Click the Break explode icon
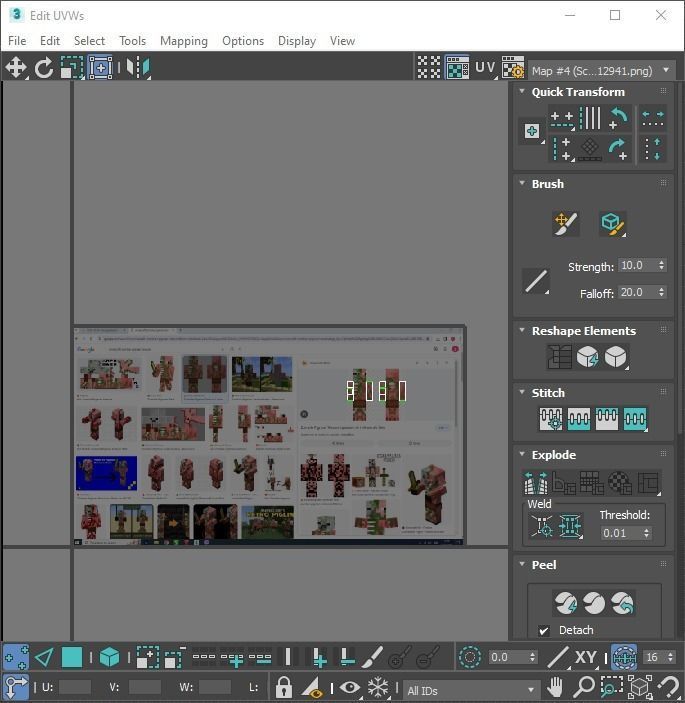Image resolution: width=685 pixels, height=703 pixels. (x=536, y=482)
